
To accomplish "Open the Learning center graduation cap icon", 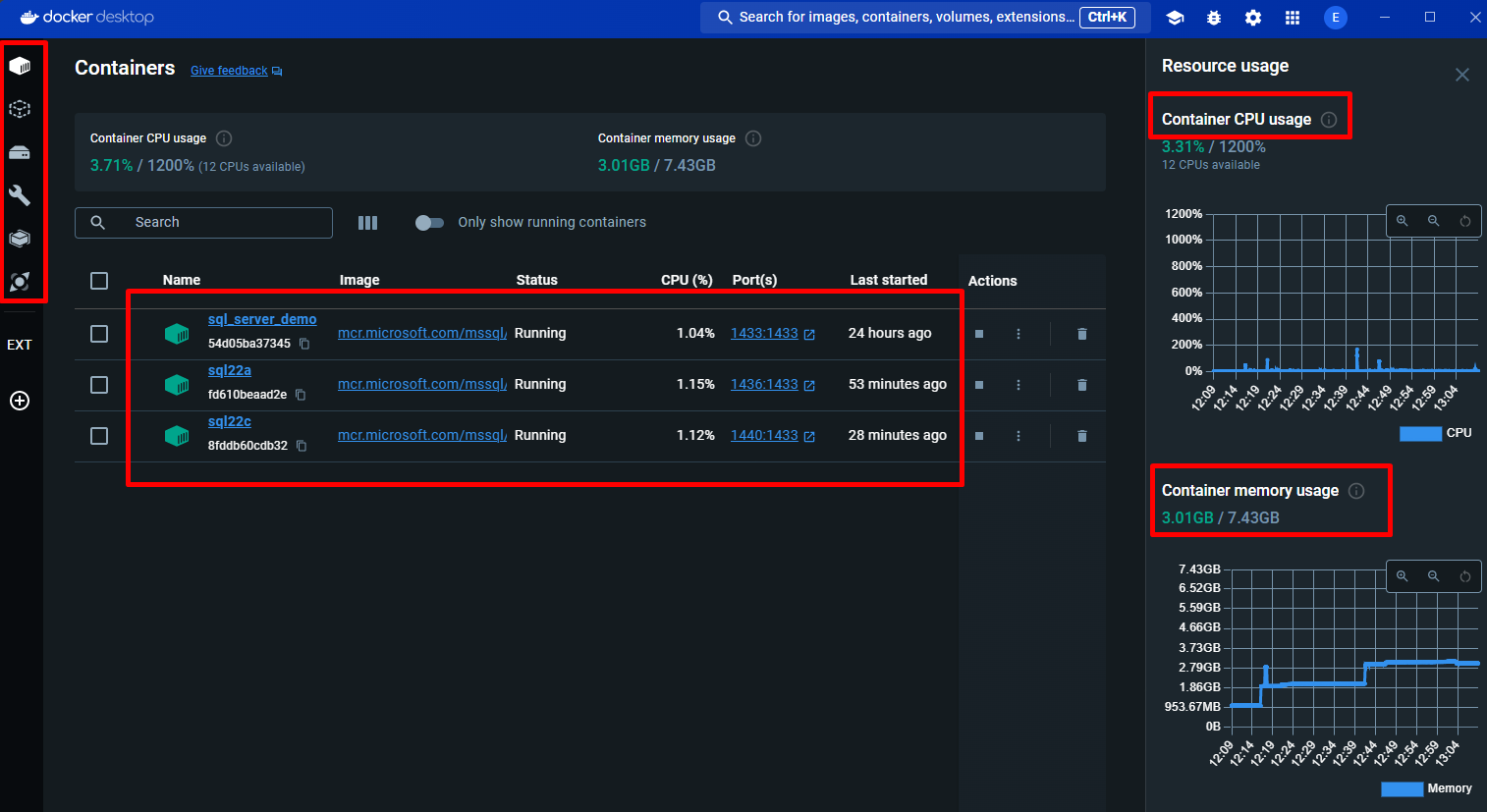I will [x=1175, y=18].
